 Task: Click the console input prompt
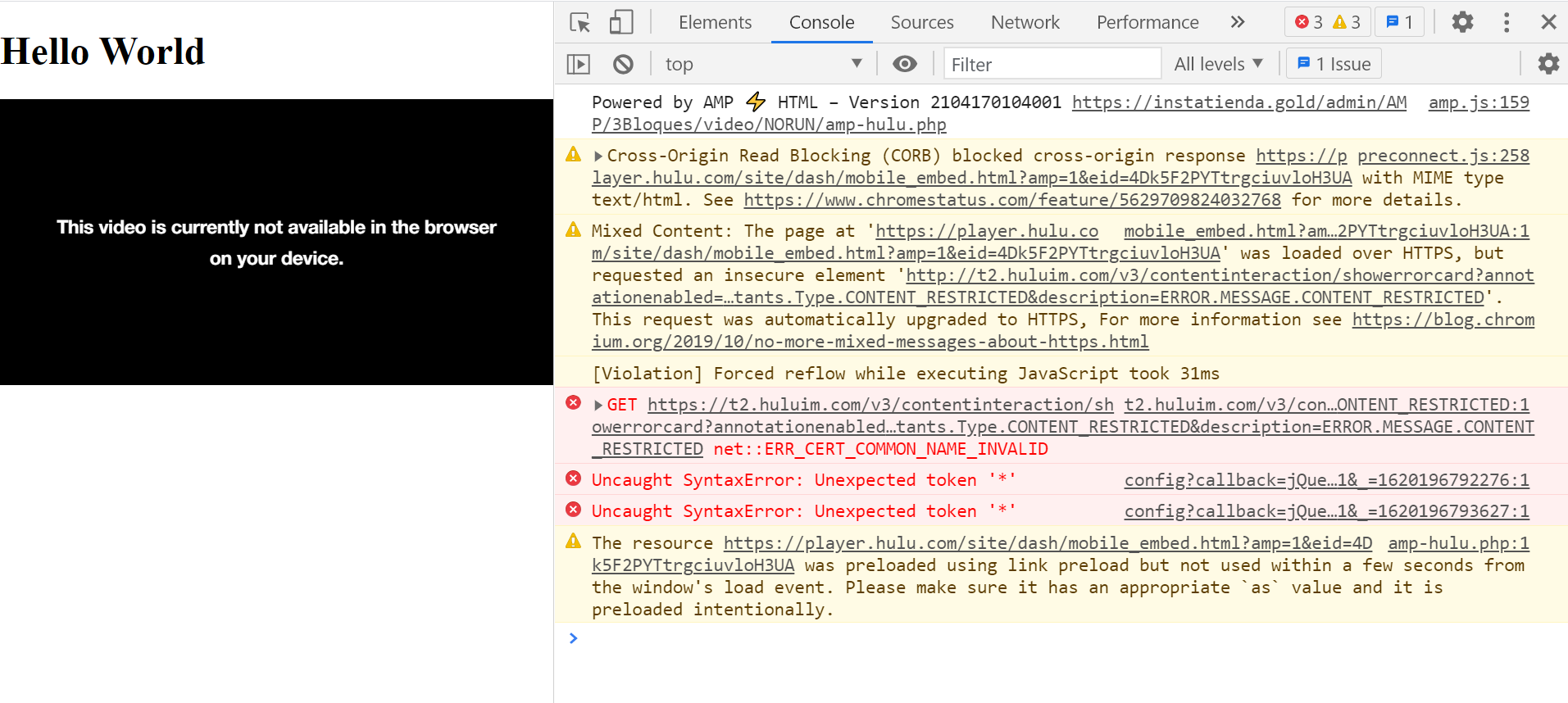pos(1061,638)
